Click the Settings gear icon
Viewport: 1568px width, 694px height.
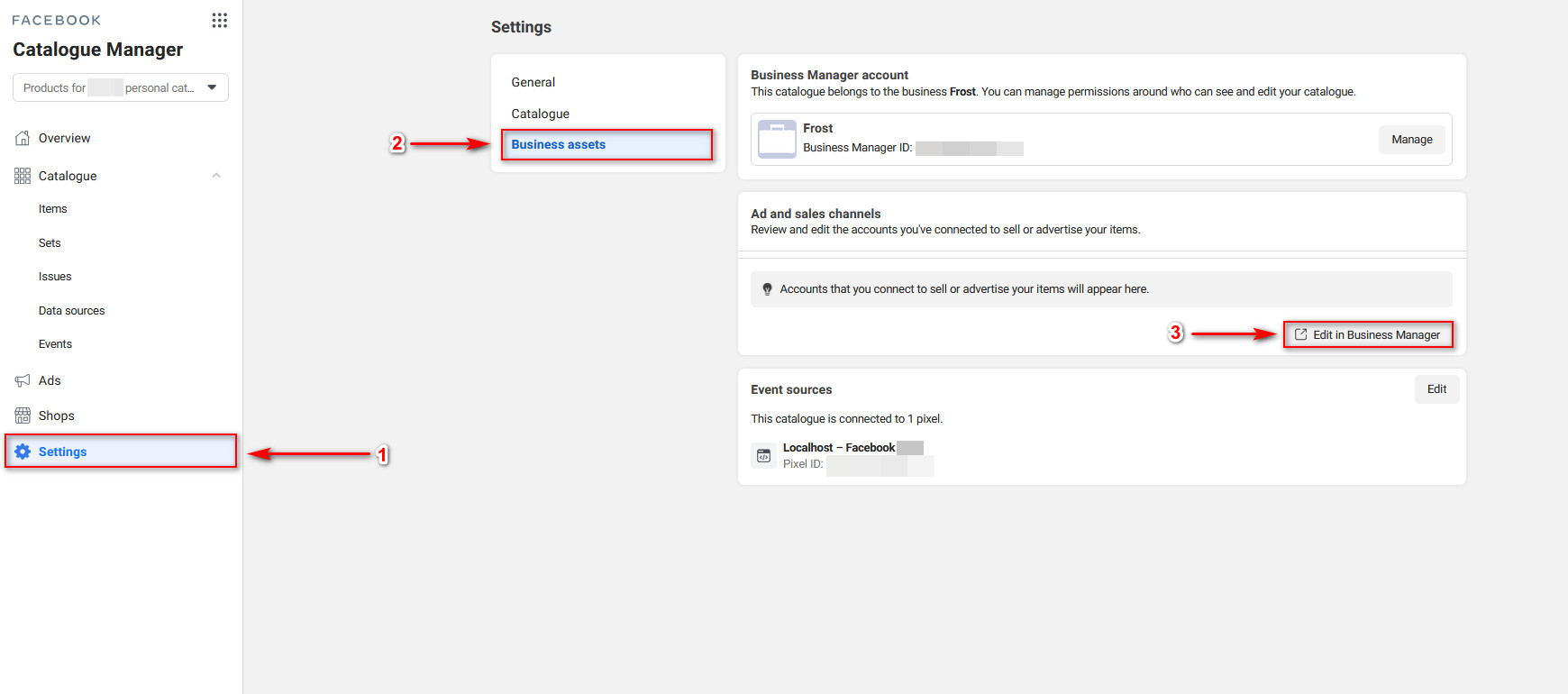point(23,452)
